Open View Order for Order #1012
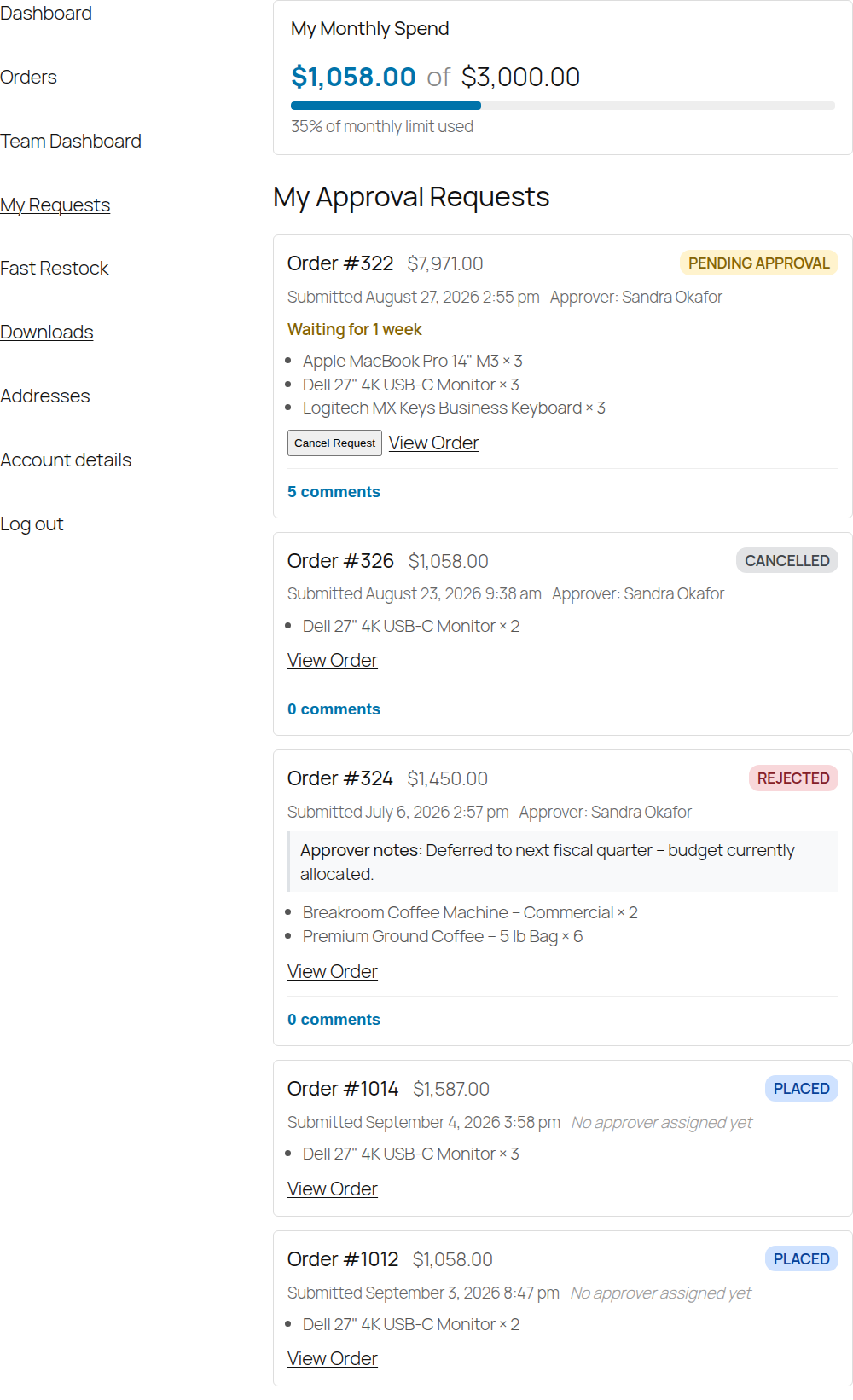The width and height of the screenshot is (853, 1400). (x=332, y=1358)
